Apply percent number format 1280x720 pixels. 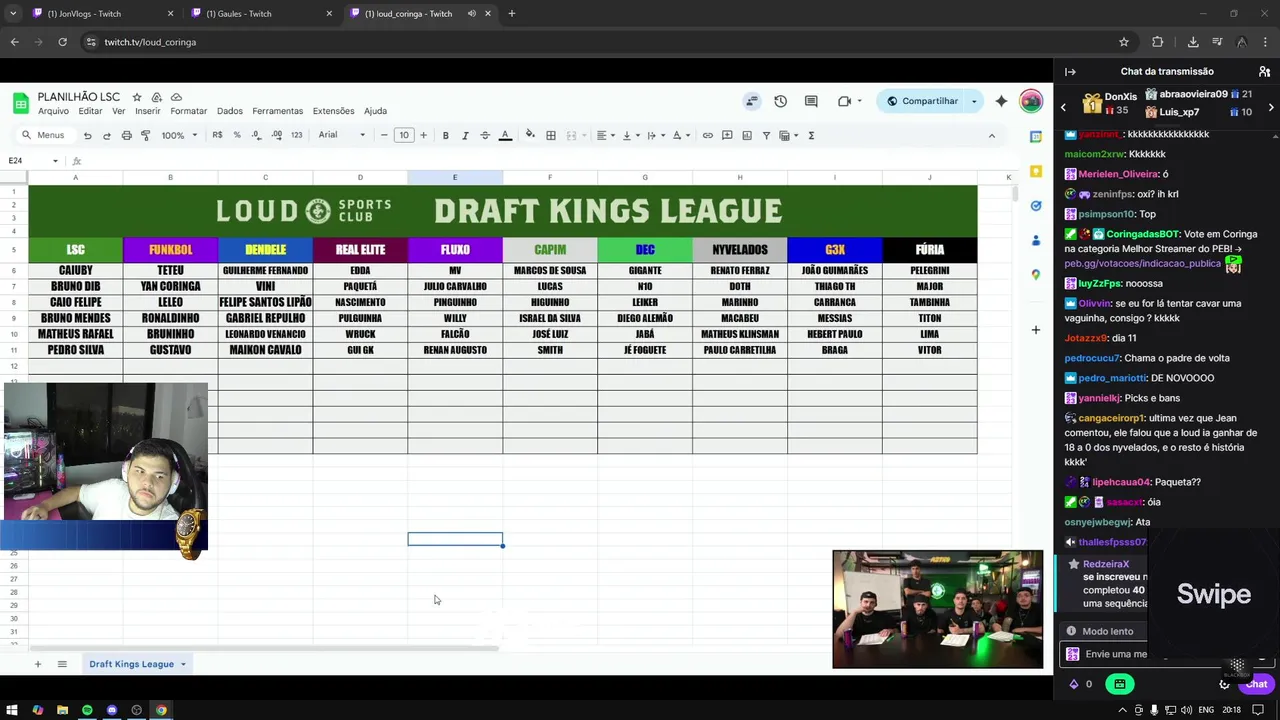(x=237, y=135)
